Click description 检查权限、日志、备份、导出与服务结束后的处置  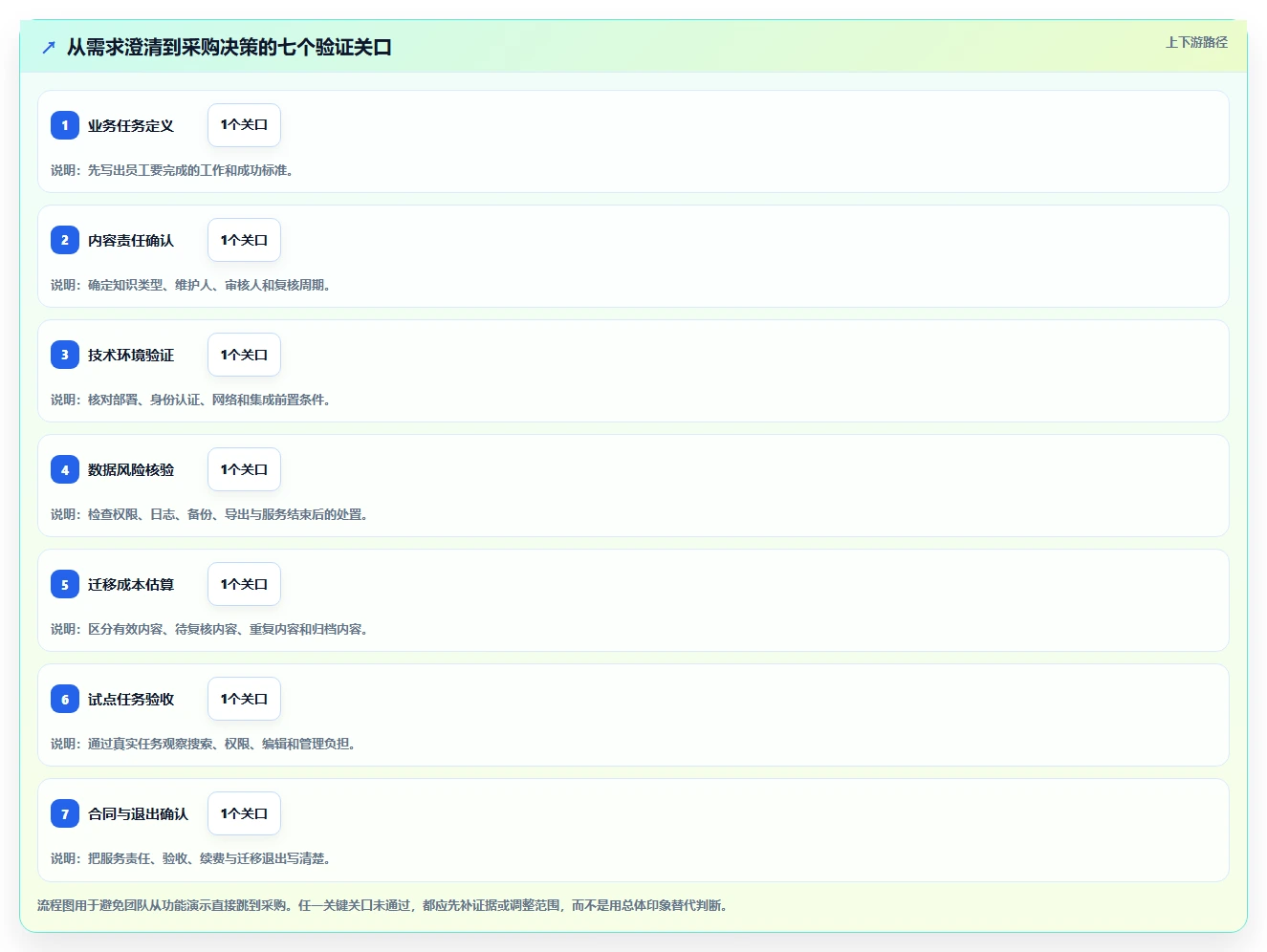228,514
